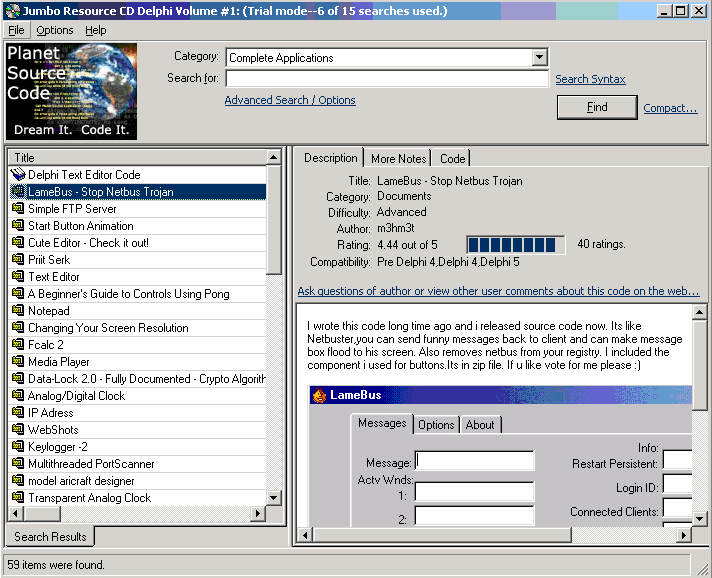Click the results list horizontal scrollbar thumb

(x=42, y=514)
